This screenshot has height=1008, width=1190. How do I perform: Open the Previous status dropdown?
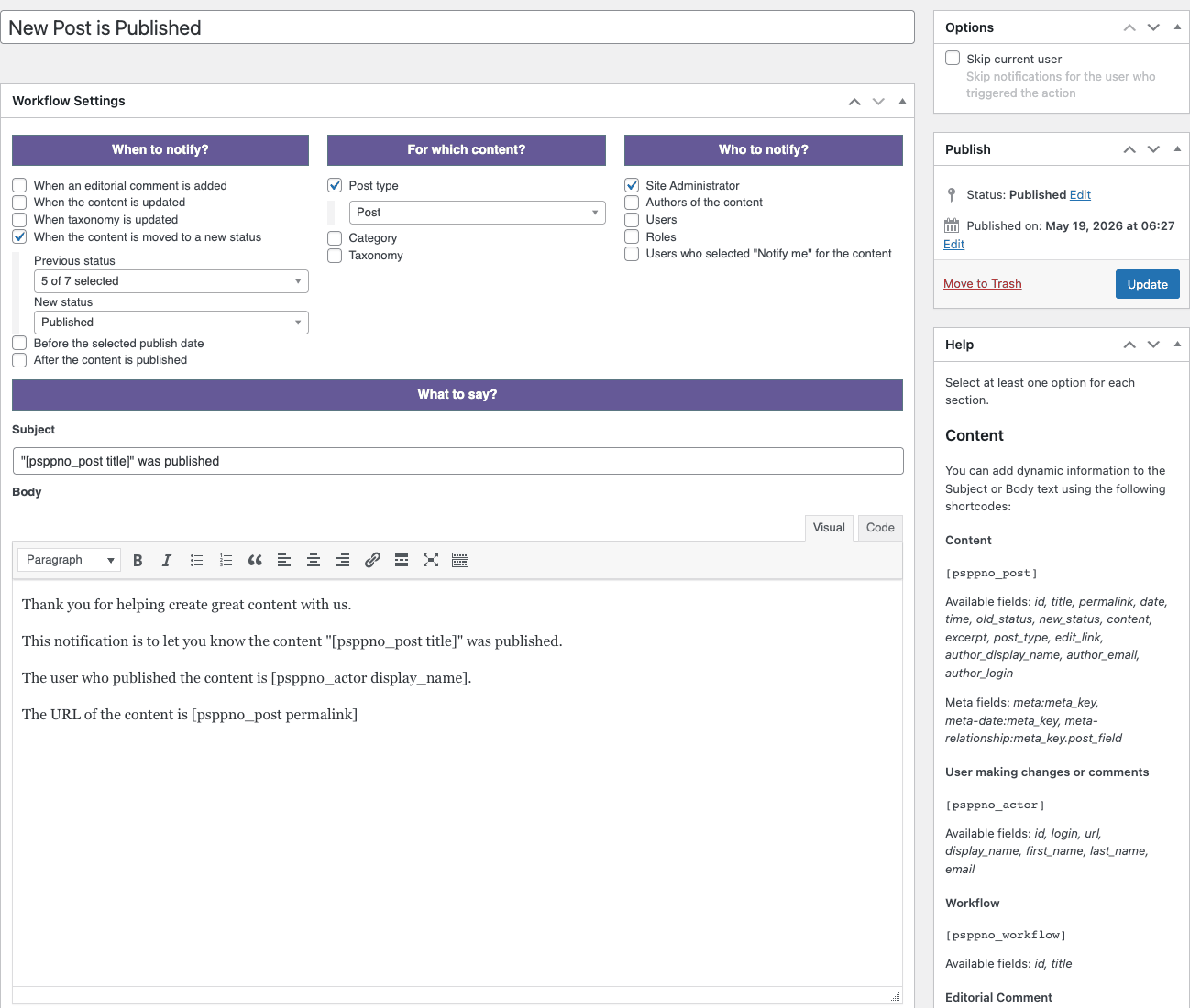point(171,281)
